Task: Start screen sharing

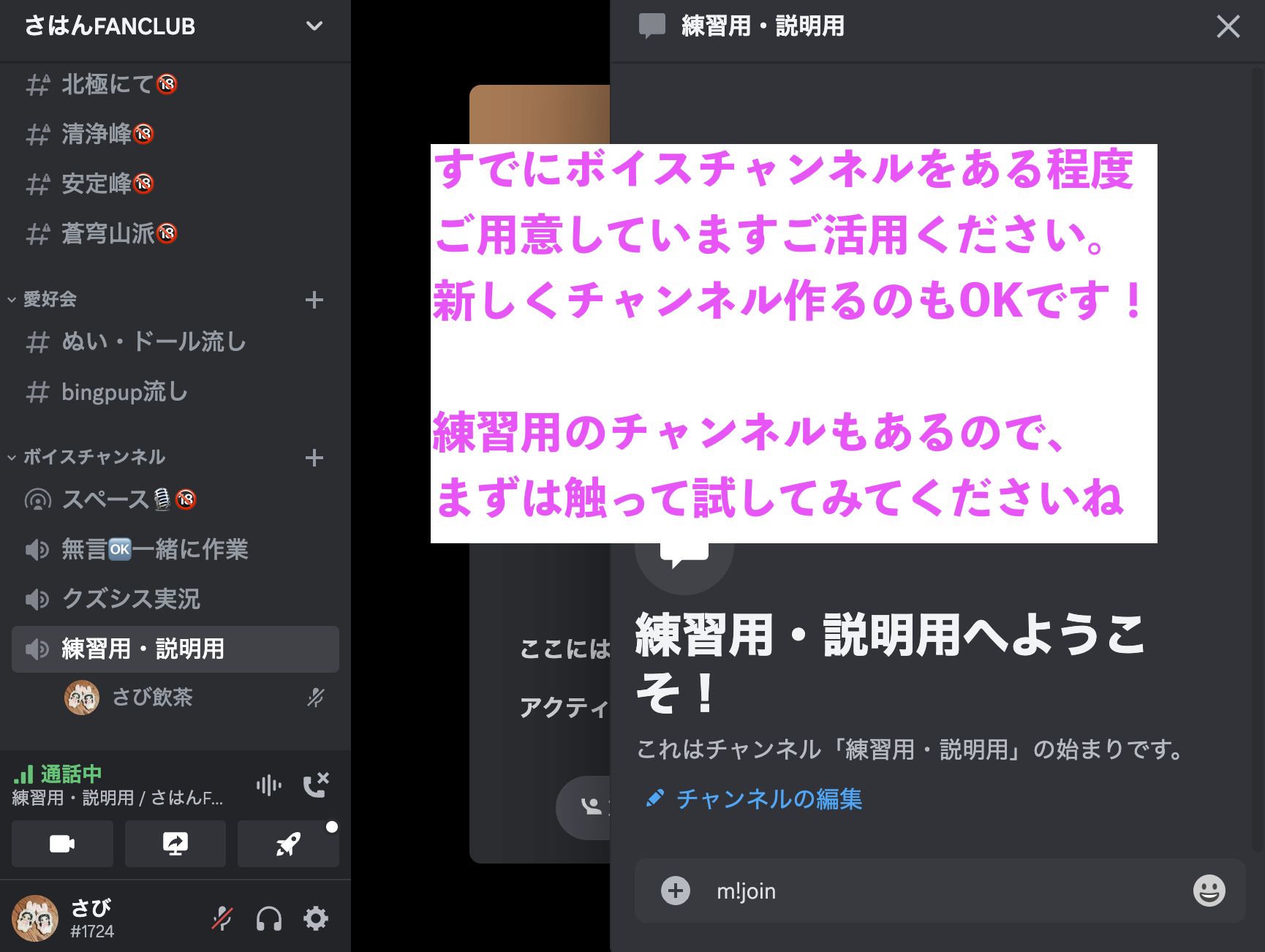Action: pos(175,844)
